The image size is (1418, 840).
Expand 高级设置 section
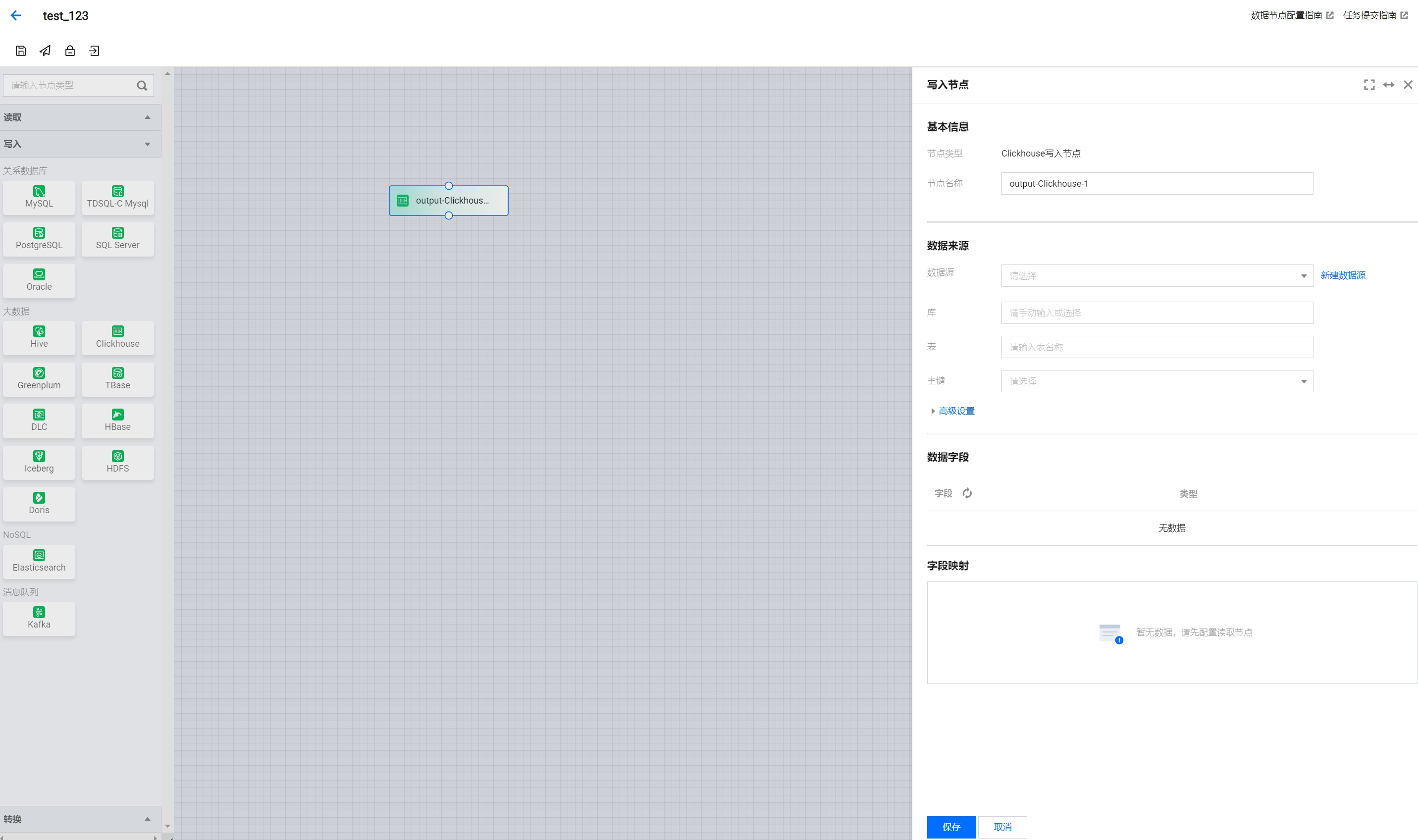coord(956,411)
